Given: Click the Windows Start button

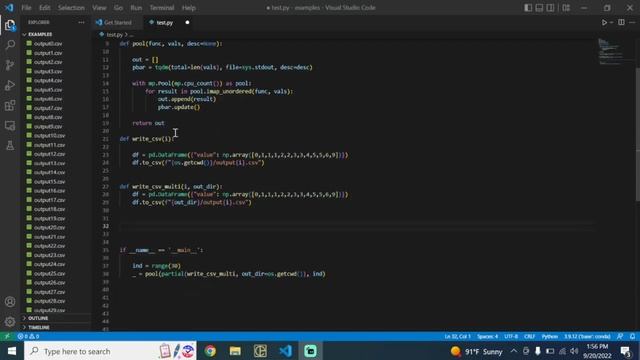Looking at the screenshot, I should click(x=11, y=351).
